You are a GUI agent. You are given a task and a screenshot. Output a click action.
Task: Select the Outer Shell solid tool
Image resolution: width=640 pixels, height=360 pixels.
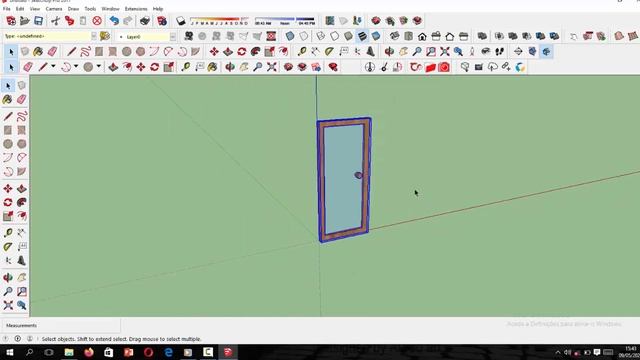pos(482,36)
